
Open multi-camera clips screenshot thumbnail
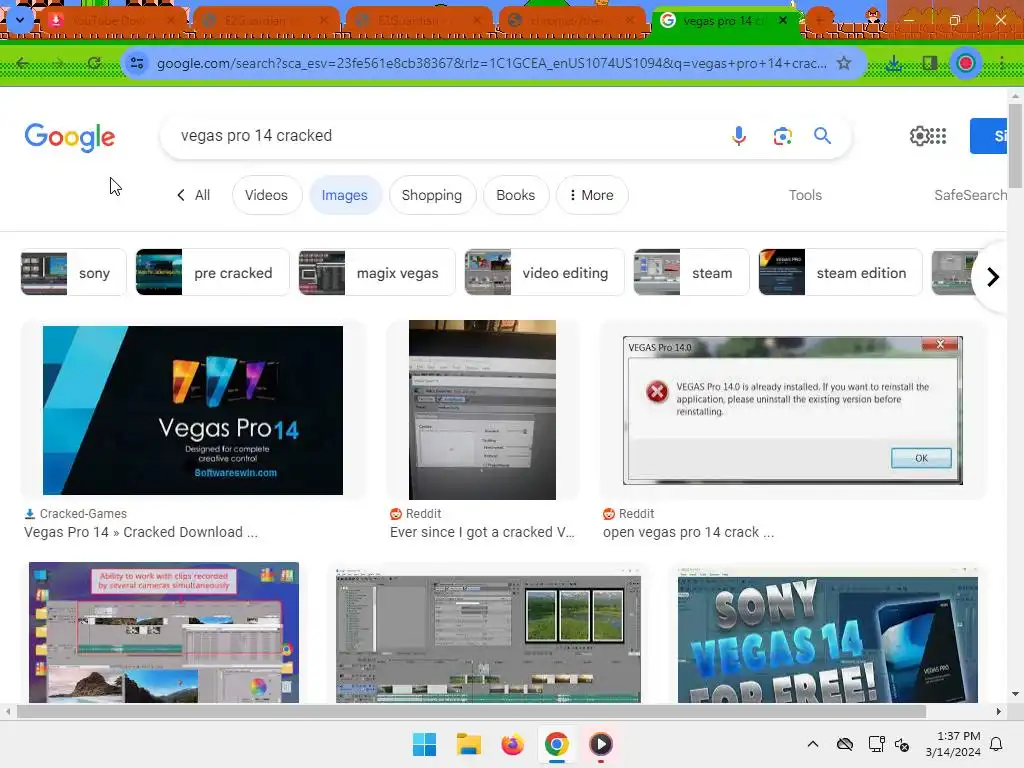point(164,632)
